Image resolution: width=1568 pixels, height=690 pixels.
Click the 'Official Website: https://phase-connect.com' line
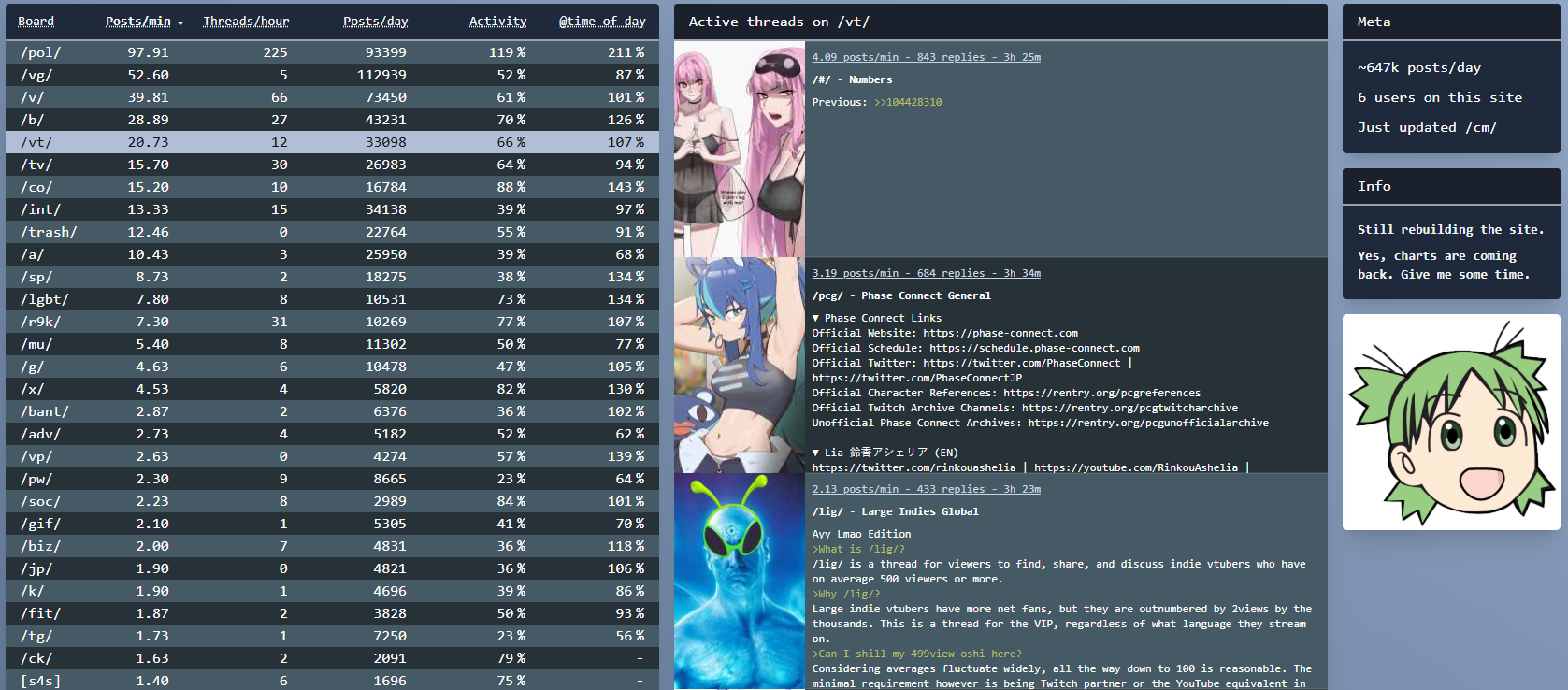(944, 333)
